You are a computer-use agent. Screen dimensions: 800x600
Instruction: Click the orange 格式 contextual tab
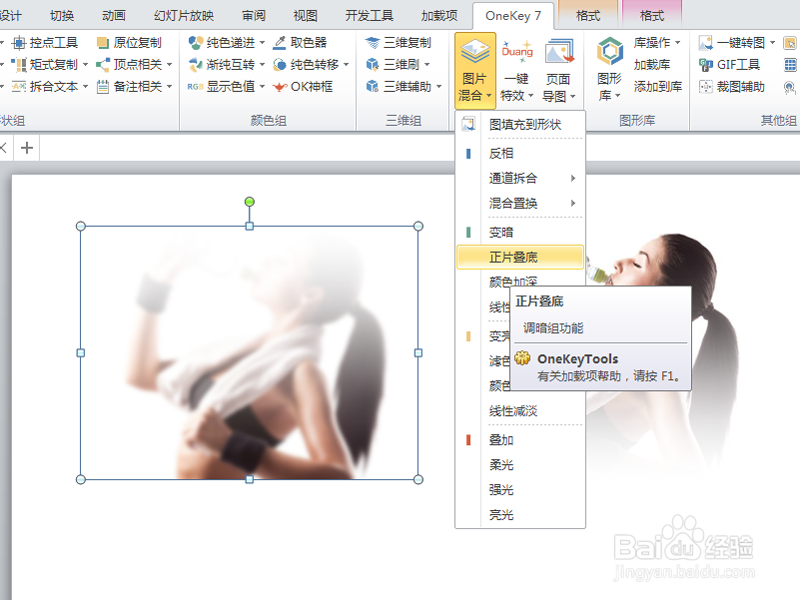588,16
